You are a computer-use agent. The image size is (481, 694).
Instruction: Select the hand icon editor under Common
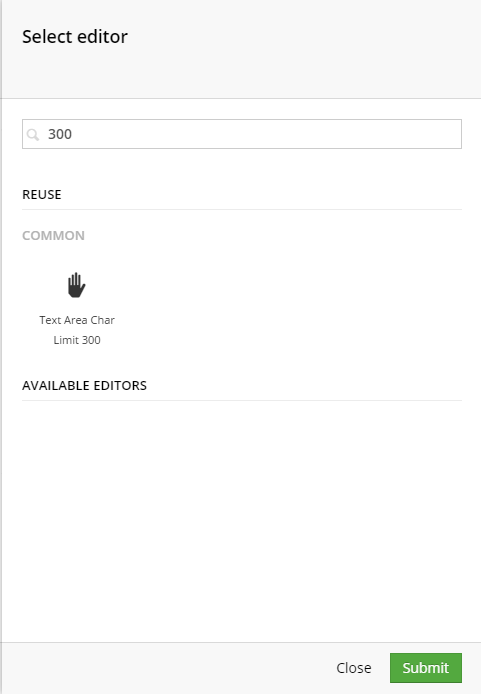tap(77, 285)
